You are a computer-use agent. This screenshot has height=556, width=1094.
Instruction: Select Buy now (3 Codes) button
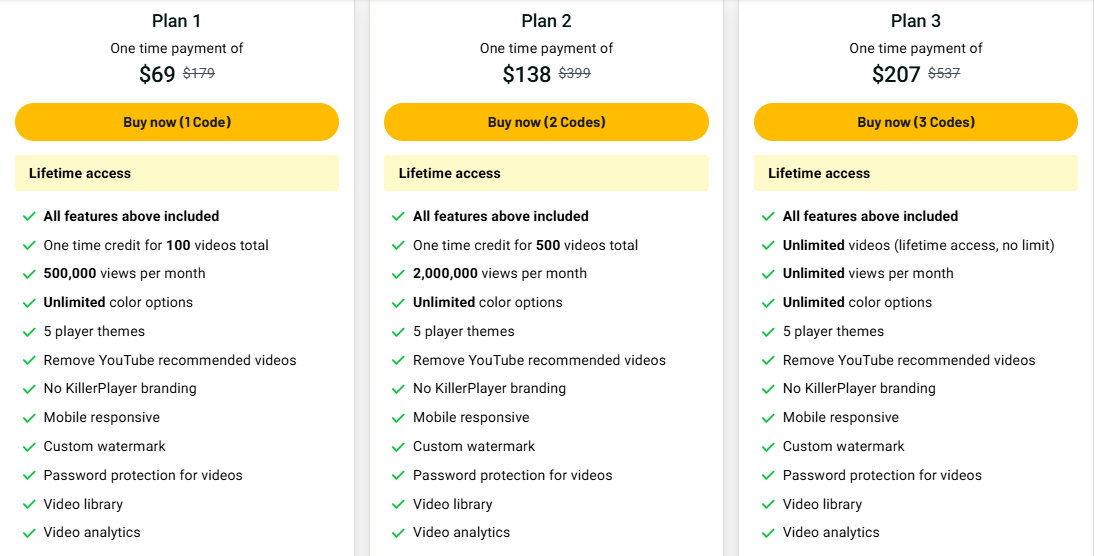point(915,122)
